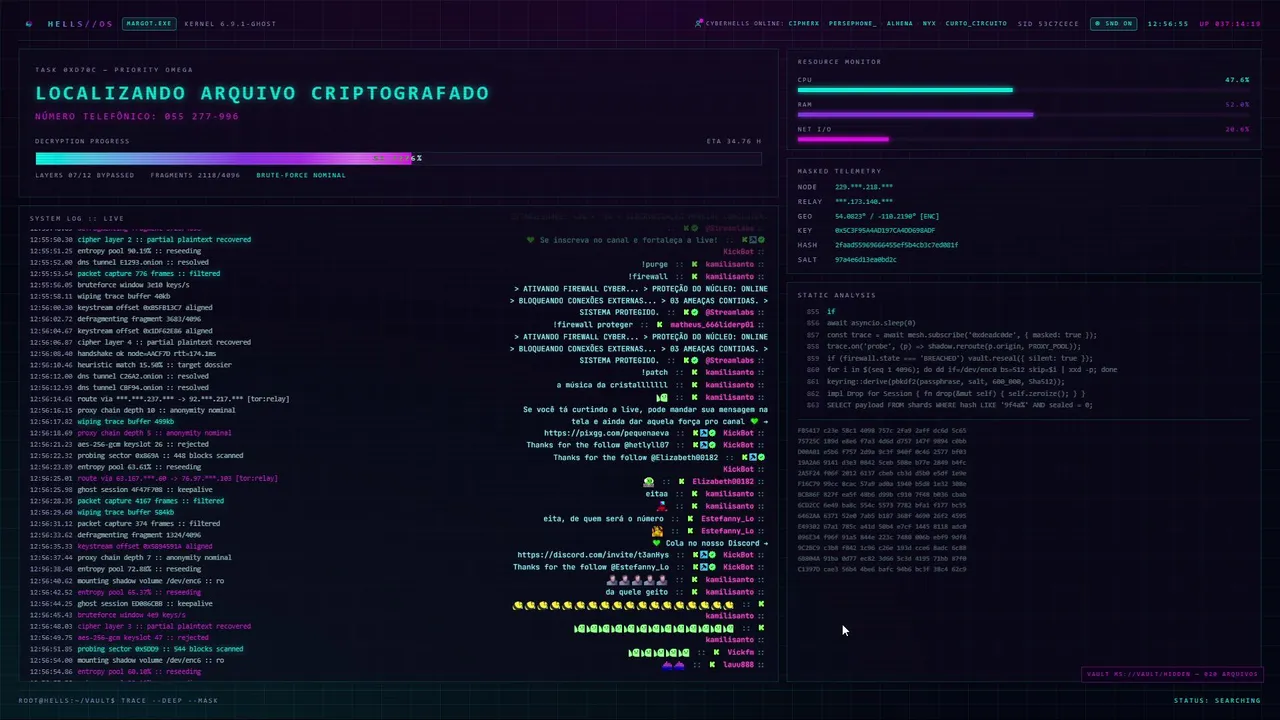The image size is (1280, 720).
Task: Click the lauu888 username in chat
Action: 738,665
